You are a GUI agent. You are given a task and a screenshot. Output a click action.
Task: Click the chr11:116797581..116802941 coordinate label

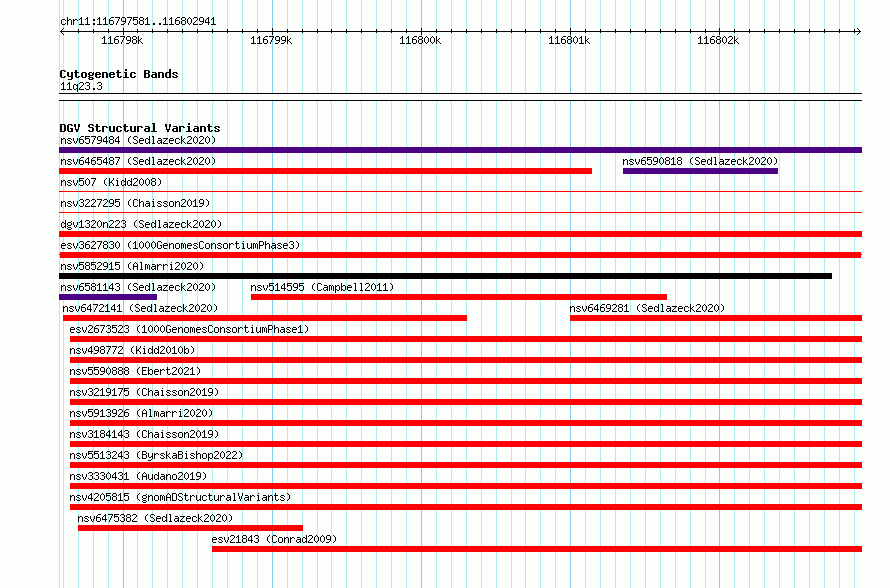point(138,22)
